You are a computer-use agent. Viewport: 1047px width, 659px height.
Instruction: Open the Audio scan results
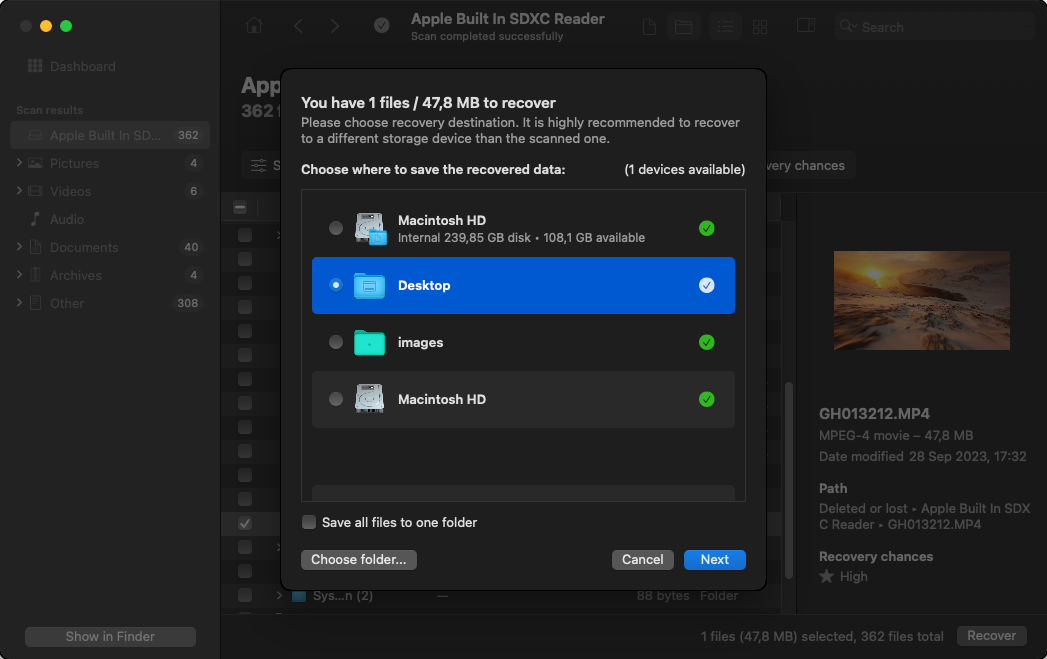[x=66, y=219]
